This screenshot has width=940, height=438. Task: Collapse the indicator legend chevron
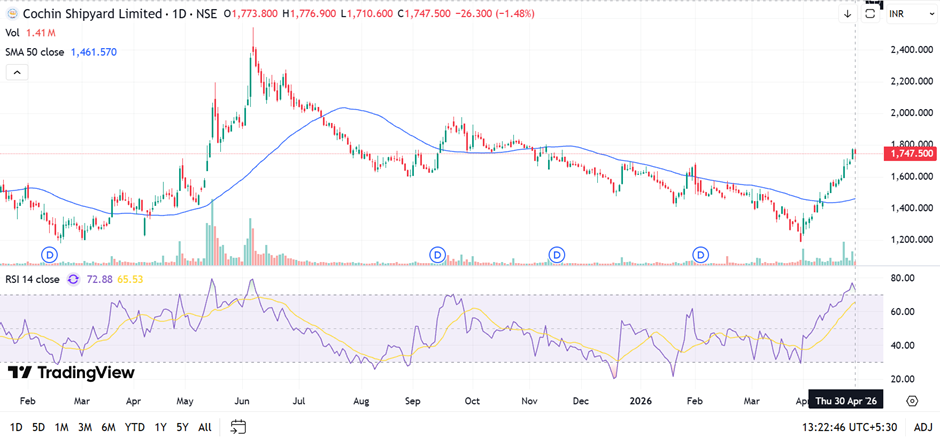tap(16, 72)
